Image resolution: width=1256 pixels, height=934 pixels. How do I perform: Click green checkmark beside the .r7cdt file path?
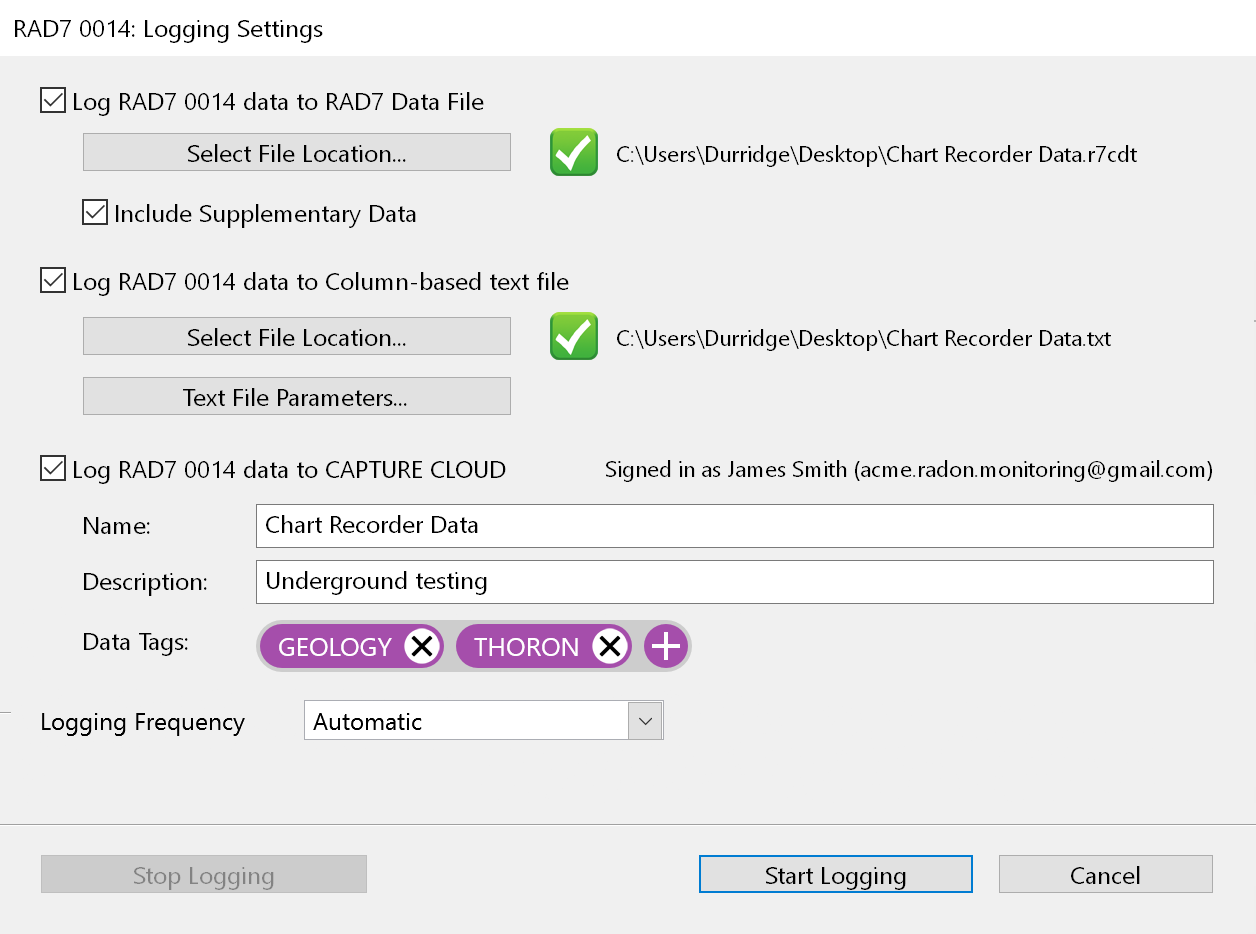pyautogui.click(x=574, y=153)
